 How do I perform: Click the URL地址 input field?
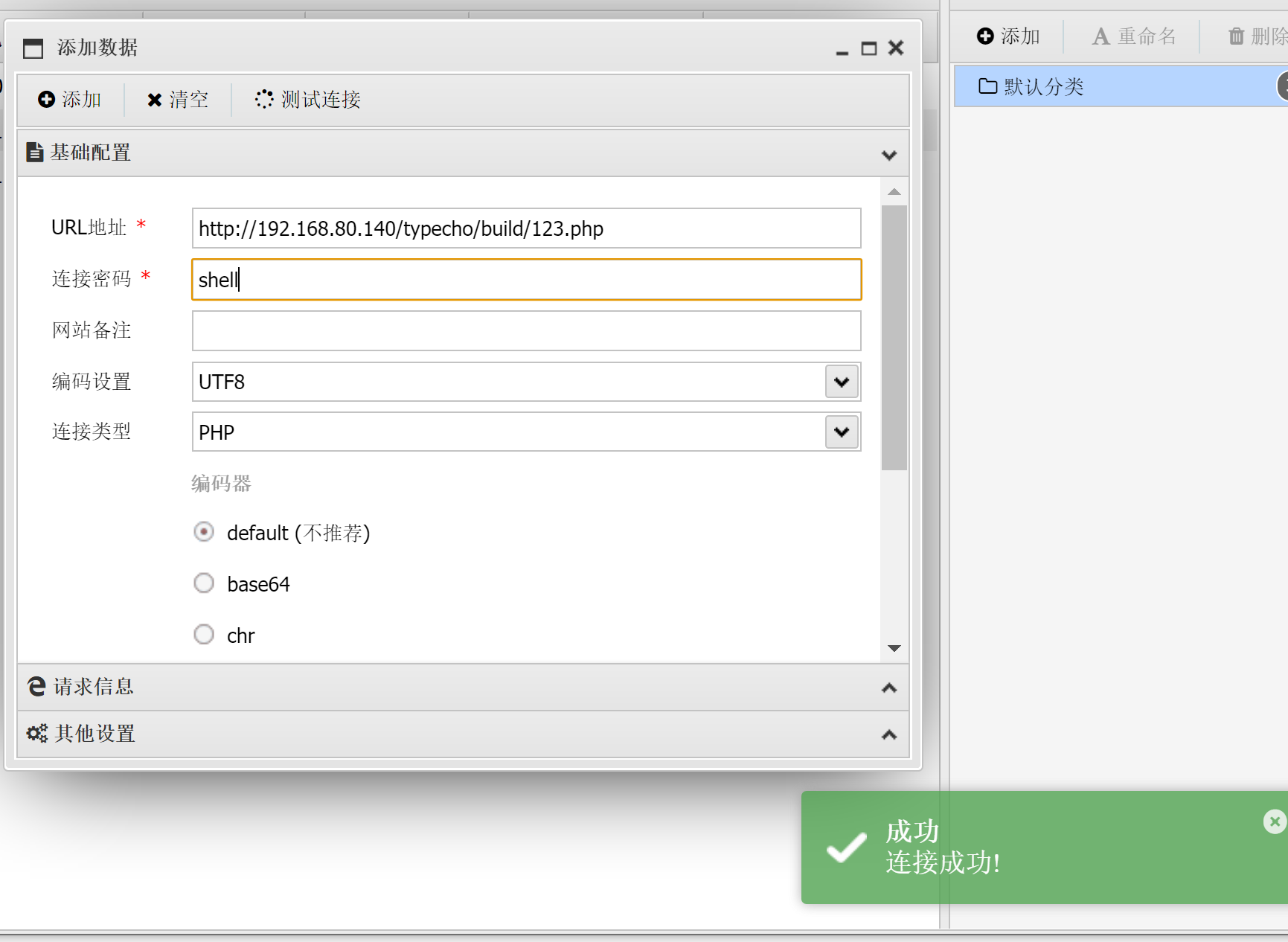(x=527, y=228)
